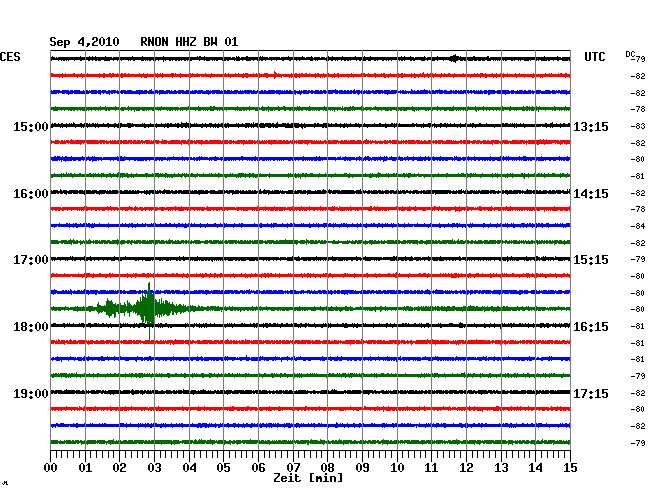Click minute tick label "12"
The height and width of the screenshot is (494, 650).
[466, 467]
